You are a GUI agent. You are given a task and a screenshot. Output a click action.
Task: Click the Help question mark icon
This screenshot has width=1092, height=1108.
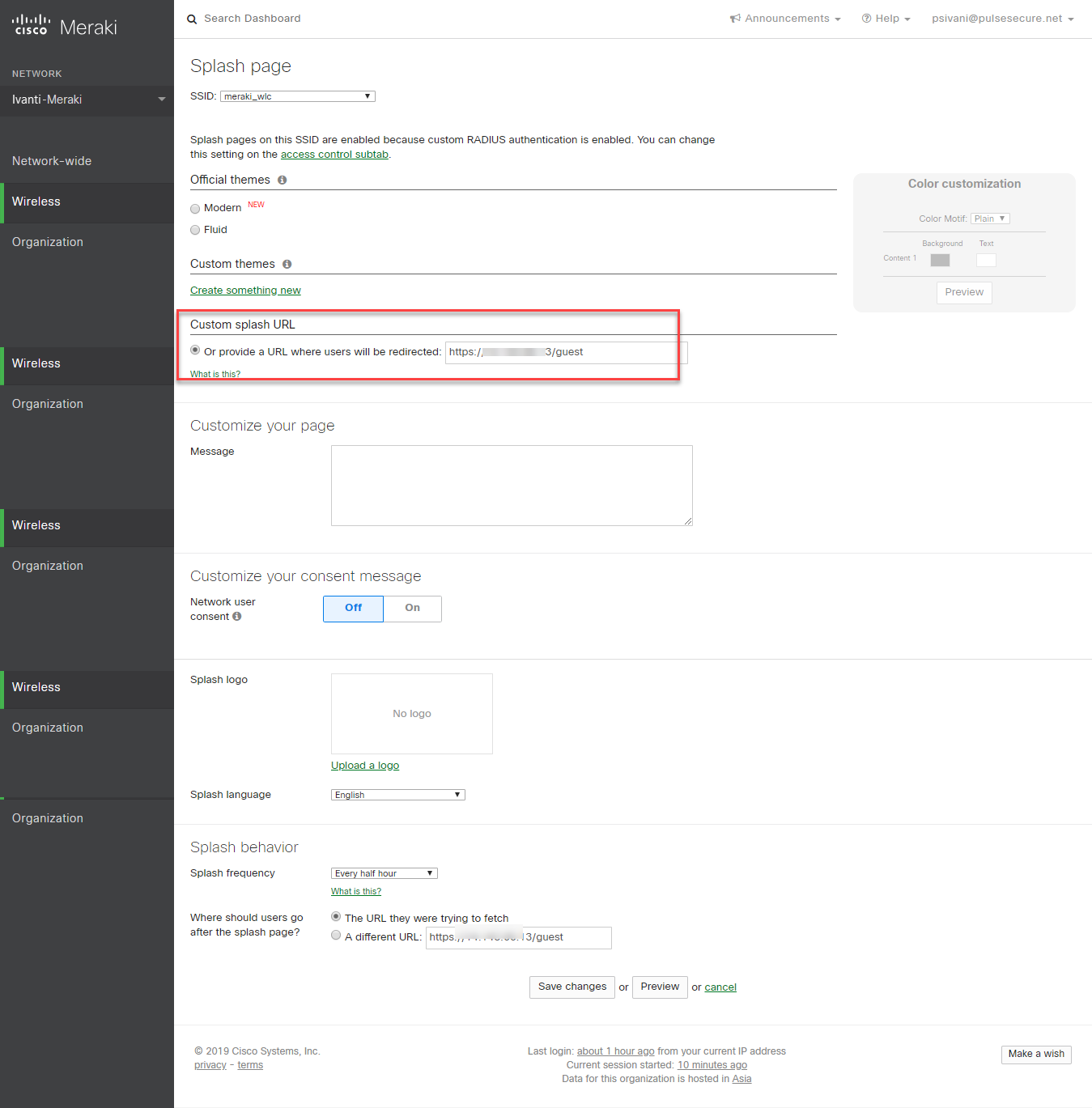866,18
